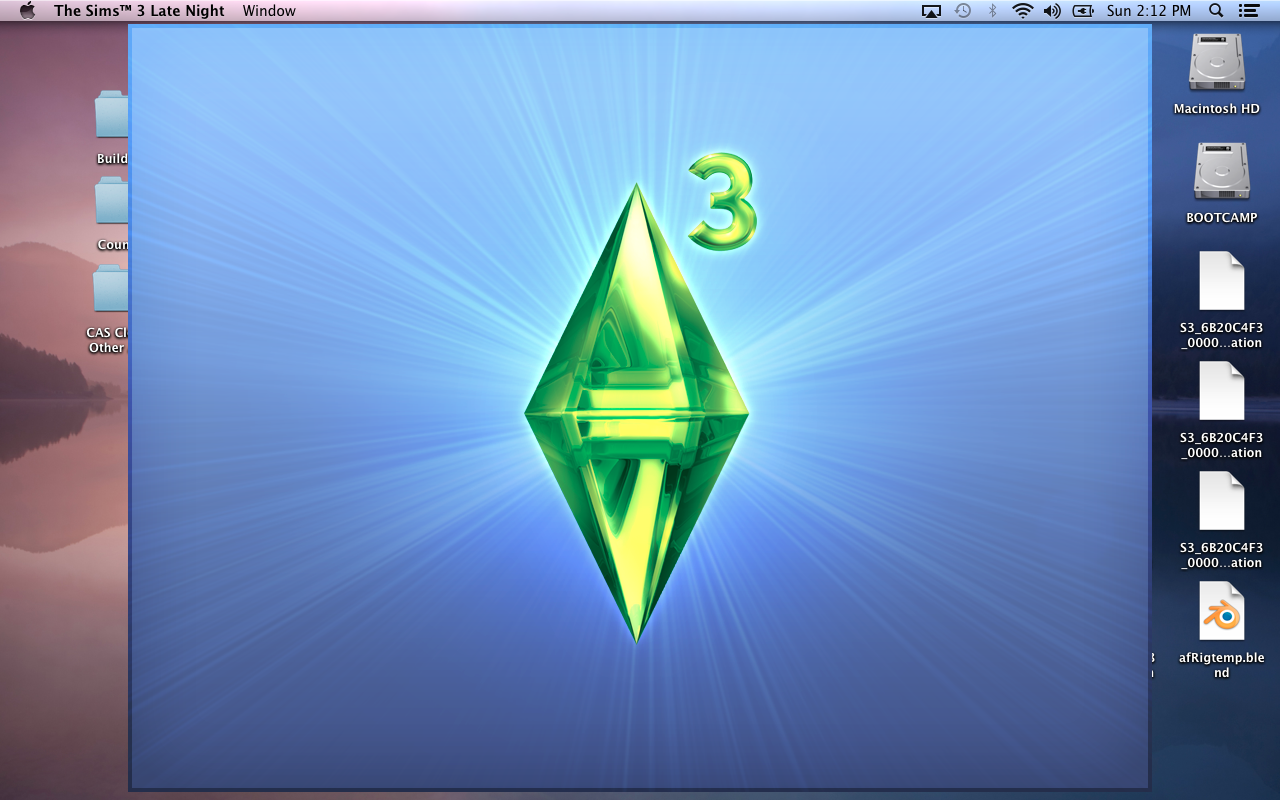Open Spotlight search magnifier
1280x800 pixels.
point(1216,11)
